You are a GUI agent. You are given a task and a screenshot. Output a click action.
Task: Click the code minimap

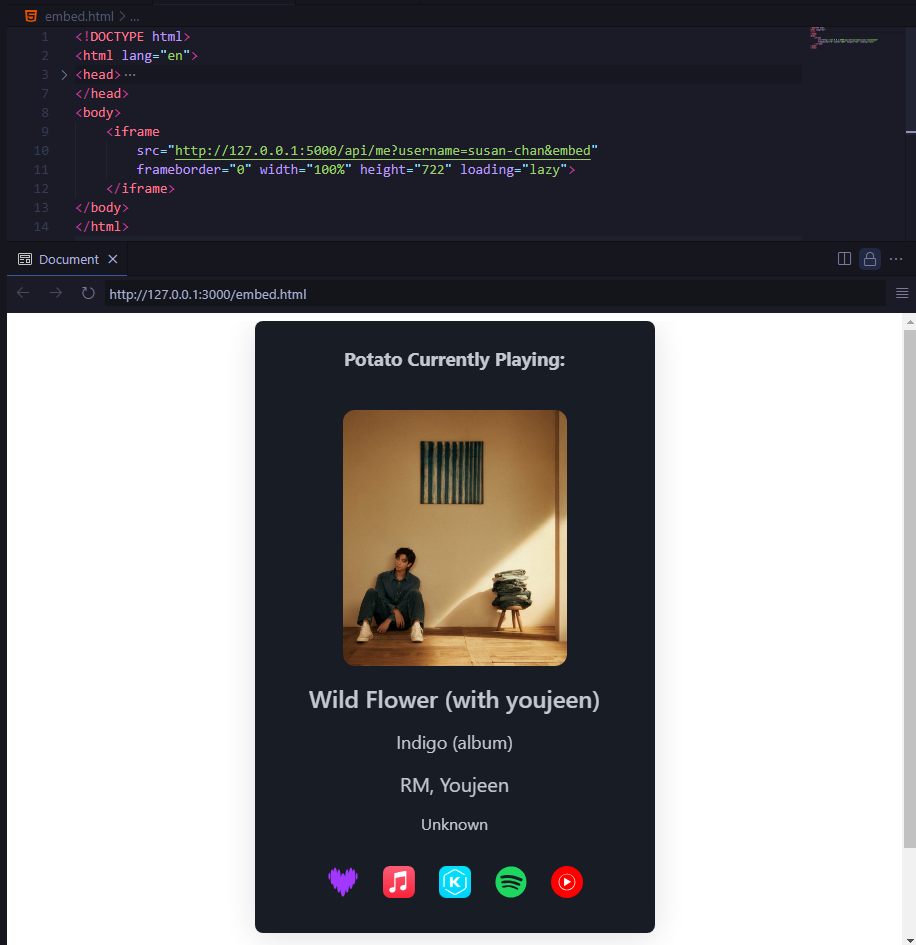click(844, 37)
